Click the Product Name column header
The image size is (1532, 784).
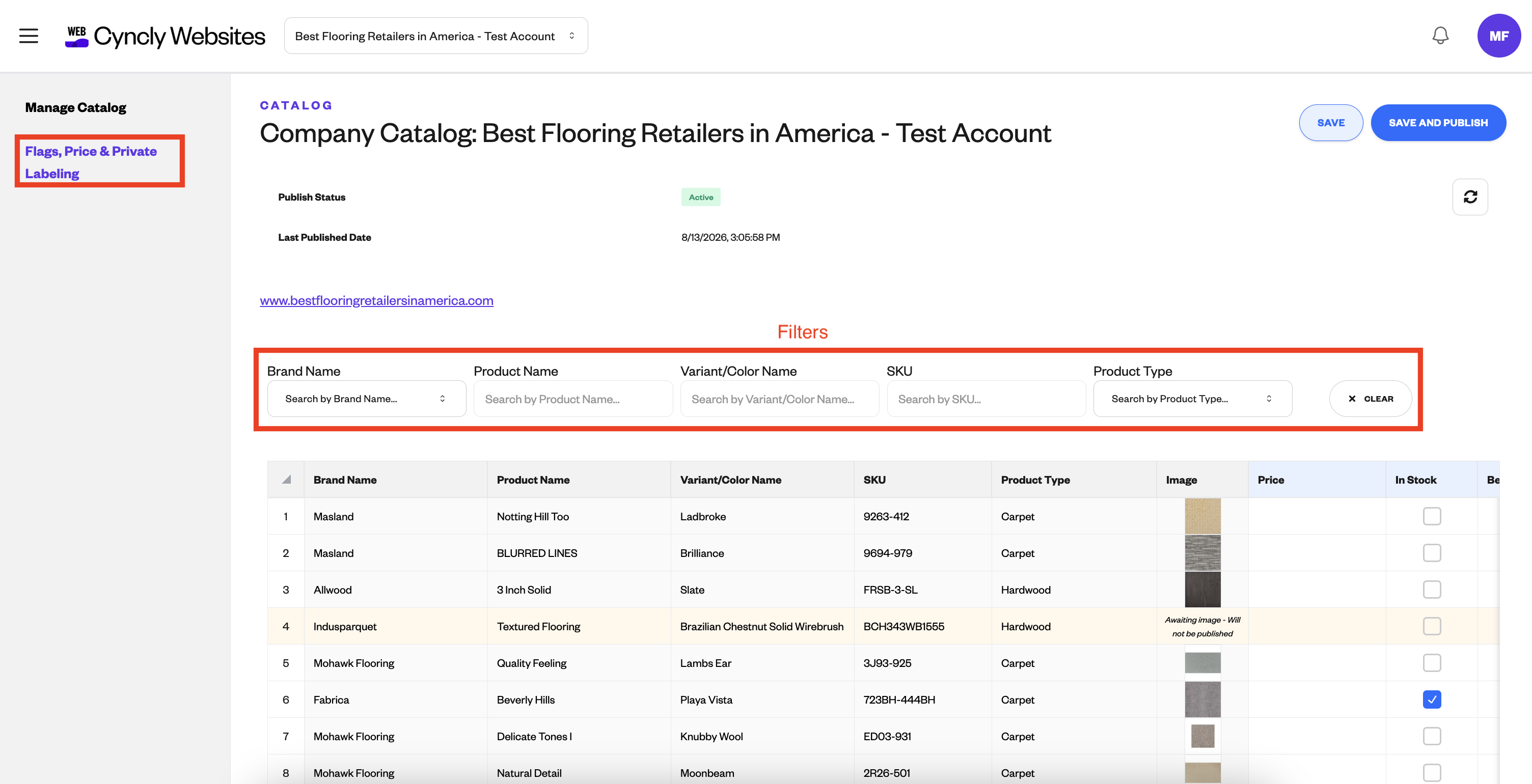tap(579, 480)
